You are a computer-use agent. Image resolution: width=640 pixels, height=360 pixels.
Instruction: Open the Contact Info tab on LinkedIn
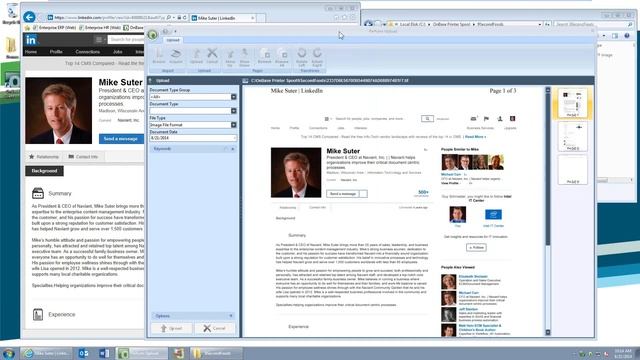tap(83, 157)
